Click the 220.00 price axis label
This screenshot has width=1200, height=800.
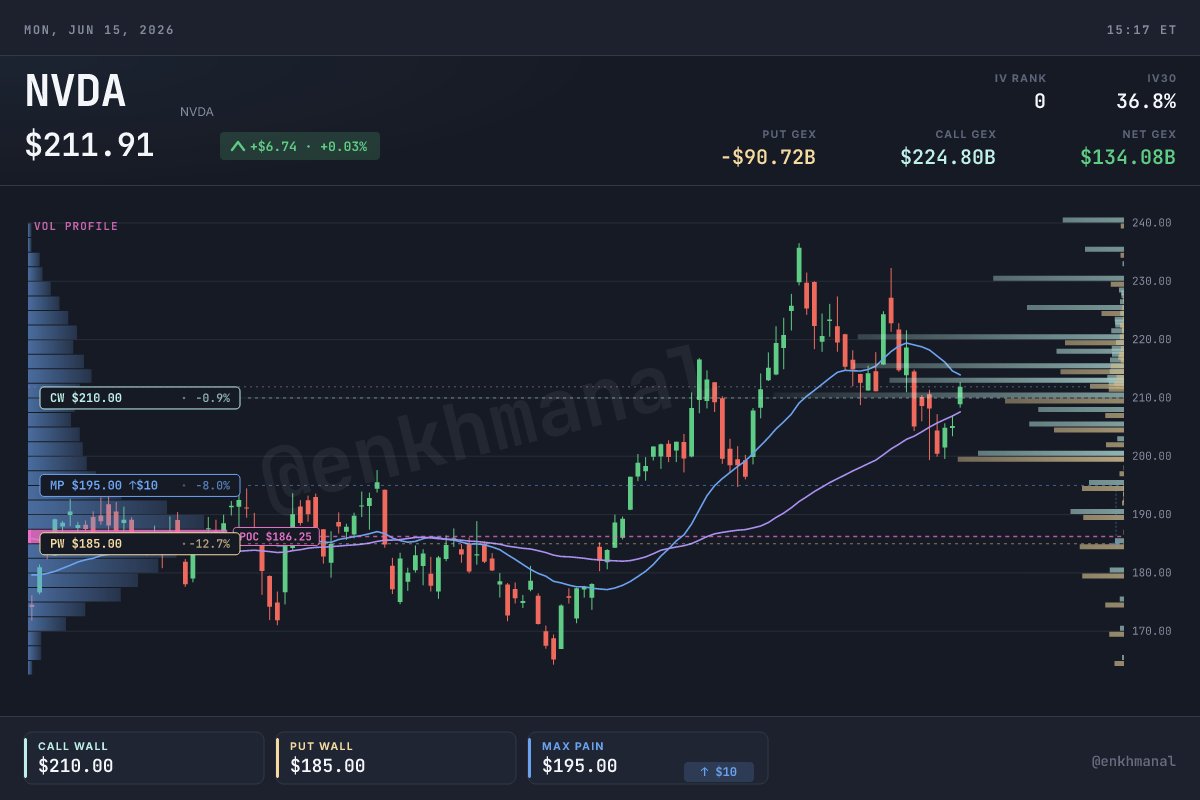pos(1152,340)
